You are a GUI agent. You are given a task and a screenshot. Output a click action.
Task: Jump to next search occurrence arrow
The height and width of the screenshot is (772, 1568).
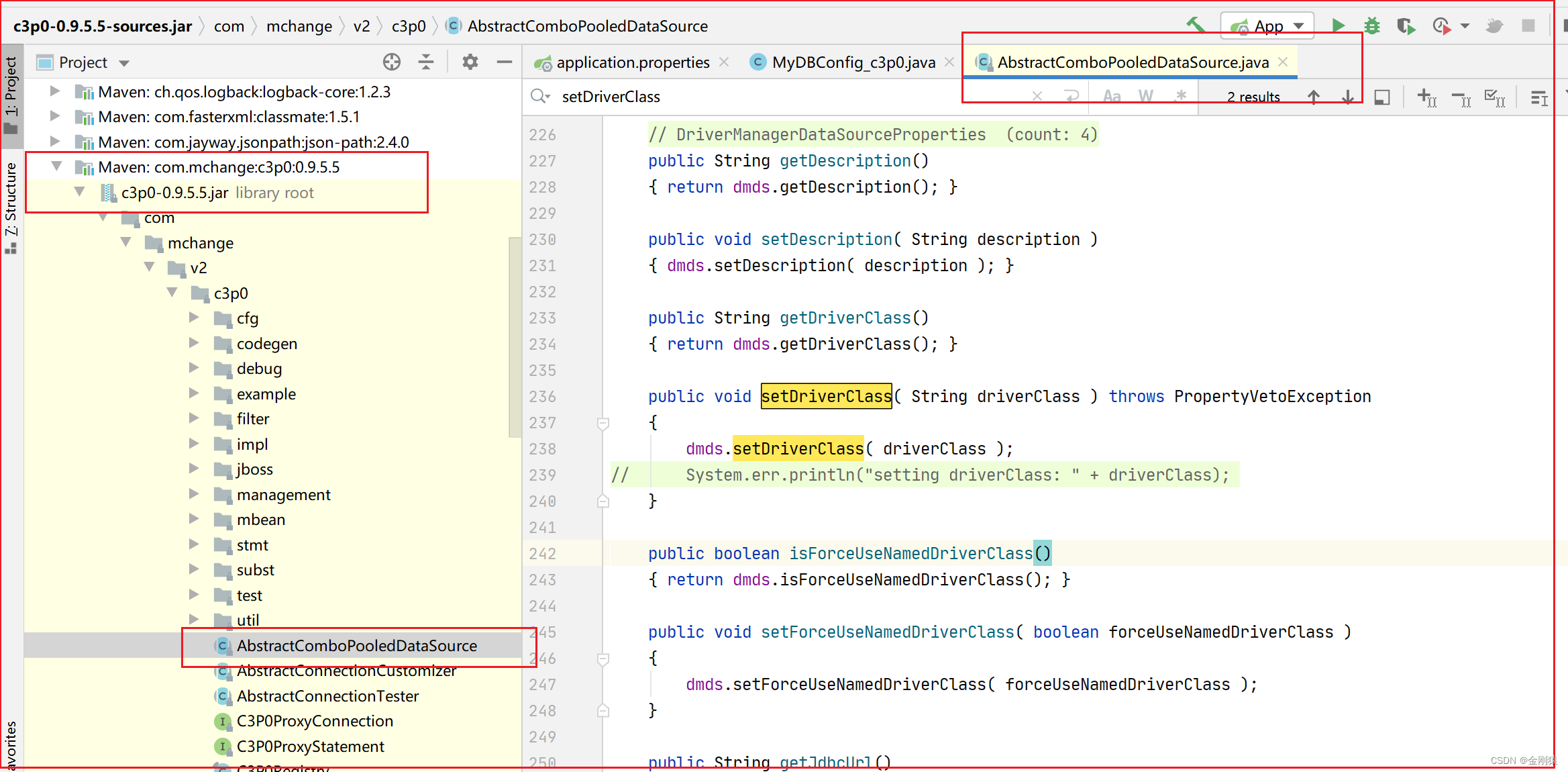click(1347, 97)
